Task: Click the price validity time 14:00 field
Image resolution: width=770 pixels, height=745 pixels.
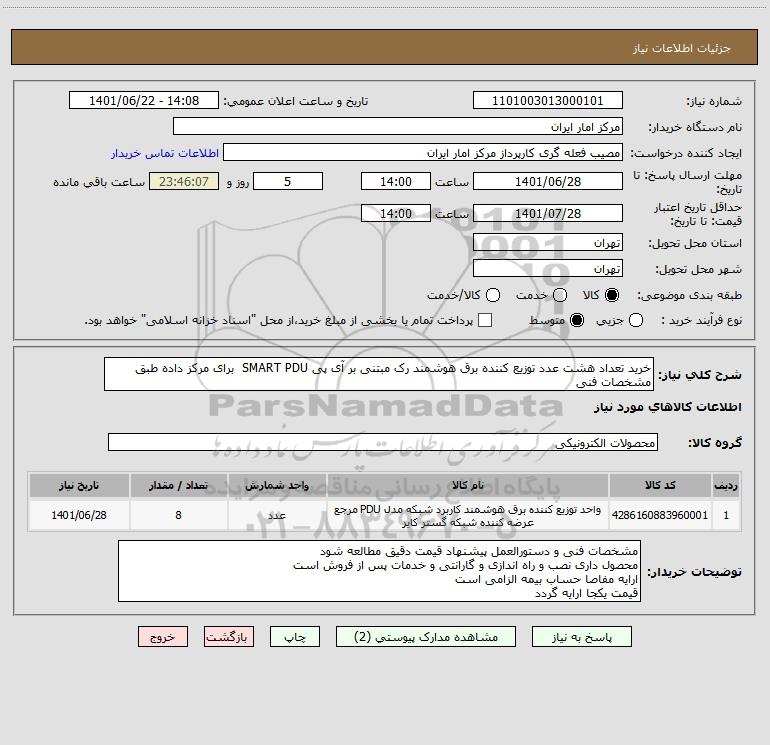Action: (396, 213)
